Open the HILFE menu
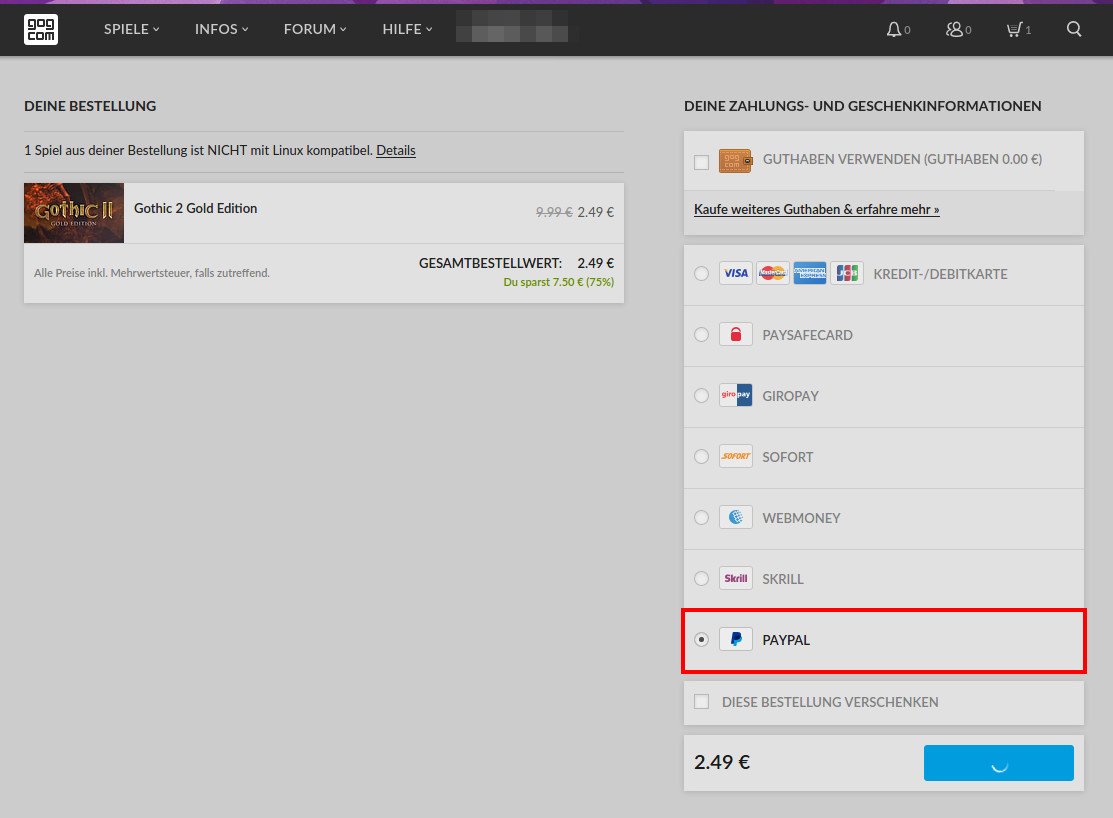This screenshot has height=818, width=1113. 407,29
